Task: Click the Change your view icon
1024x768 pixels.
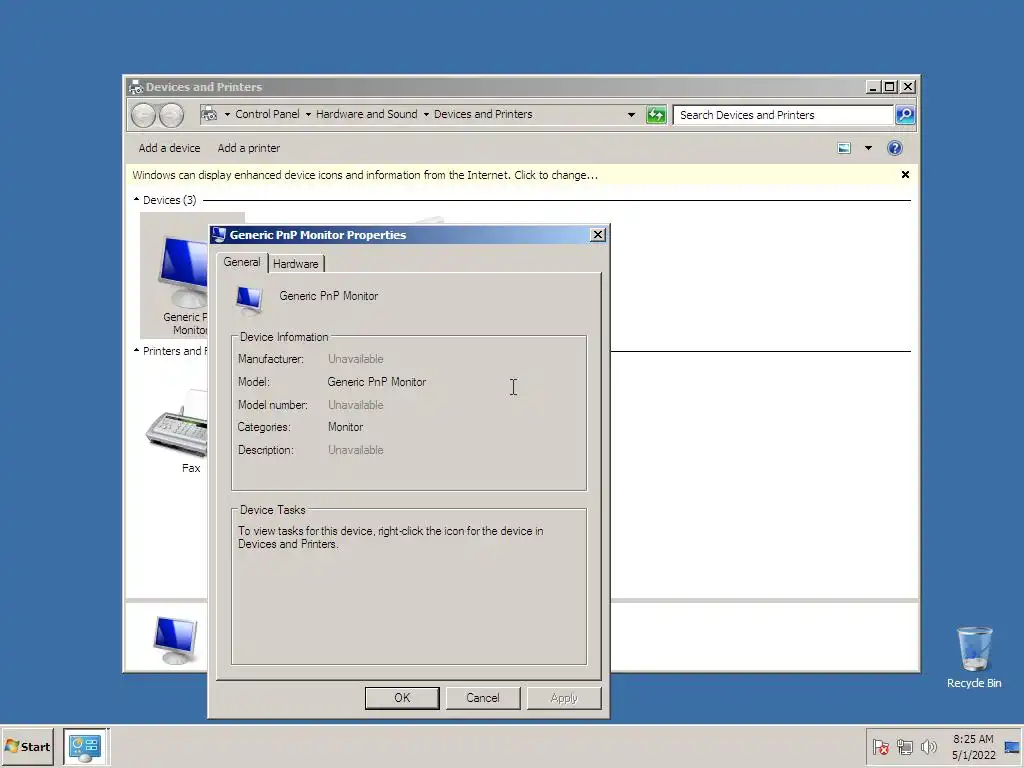Action: 844,148
